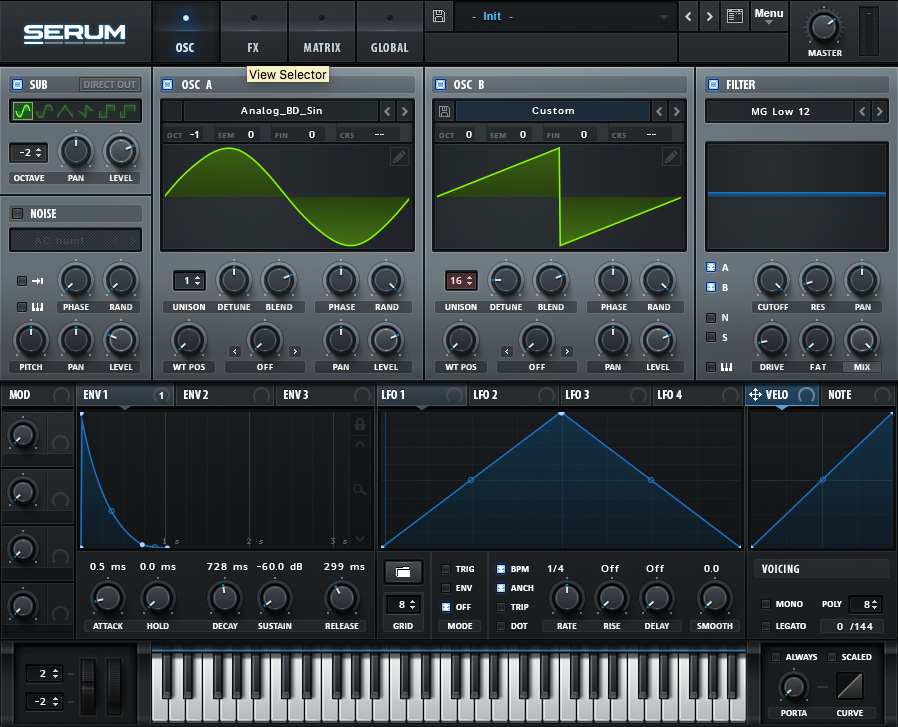Select the ENV 2 tab
This screenshot has height=727, width=898.
pos(224,395)
